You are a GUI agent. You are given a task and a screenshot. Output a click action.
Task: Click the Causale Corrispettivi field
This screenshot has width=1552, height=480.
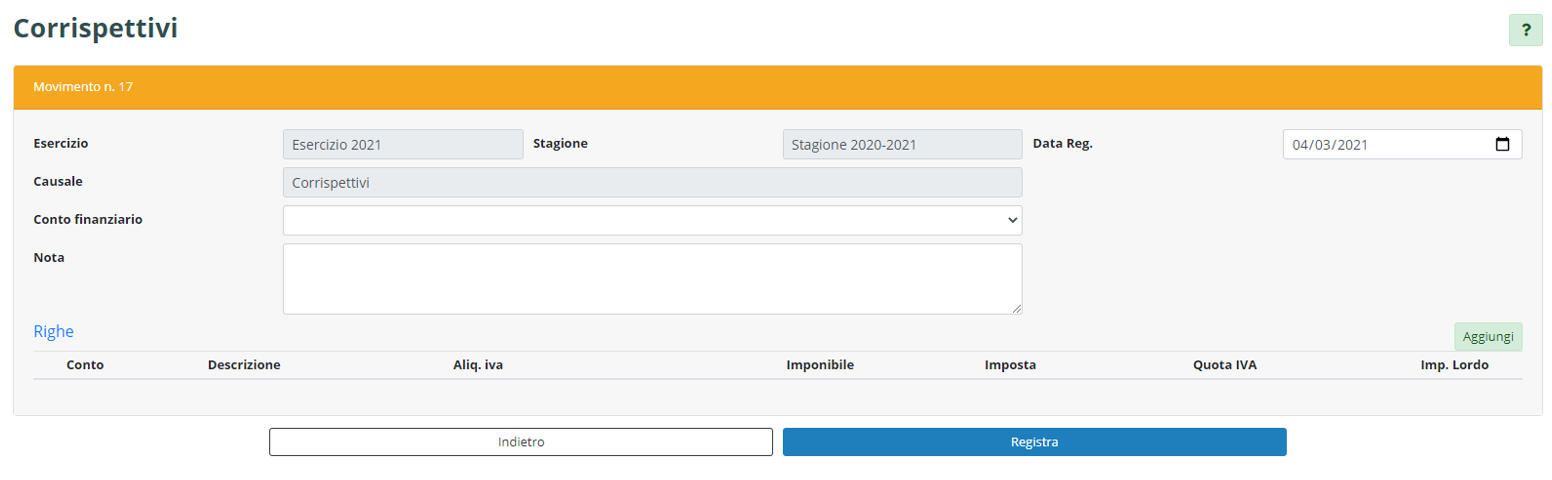tap(652, 182)
